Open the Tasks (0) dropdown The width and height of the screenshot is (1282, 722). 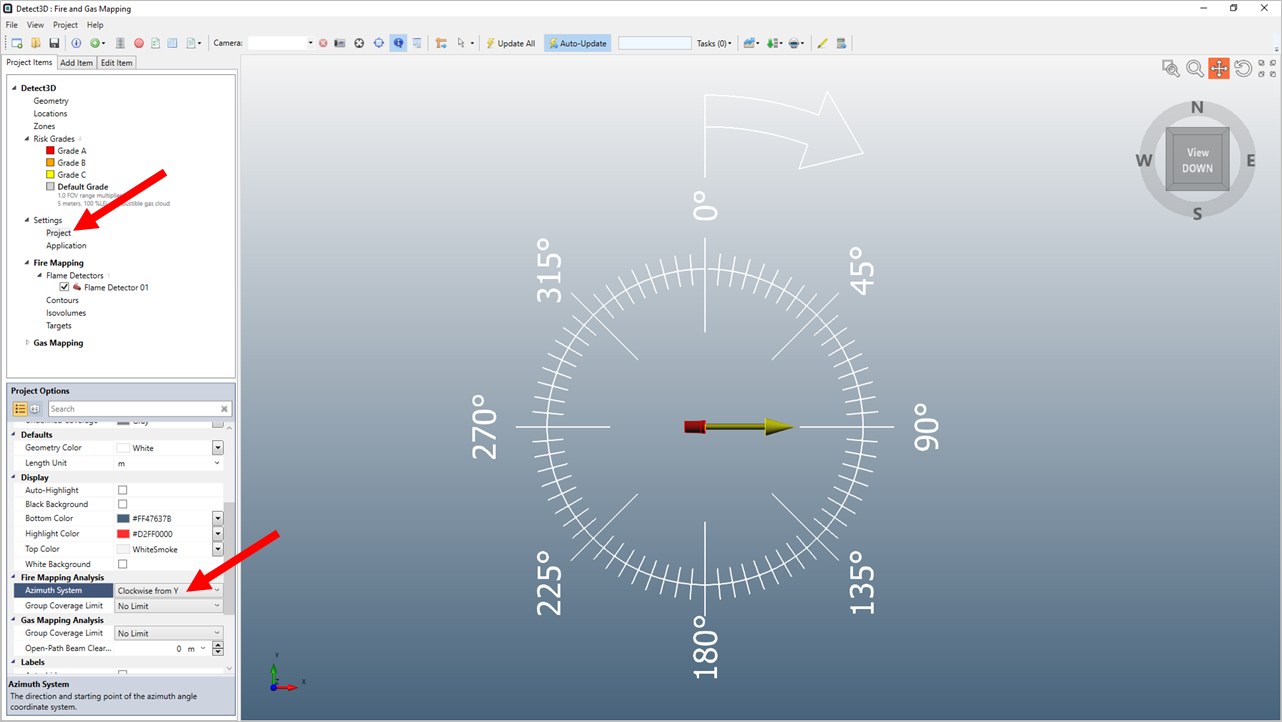(x=714, y=43)
